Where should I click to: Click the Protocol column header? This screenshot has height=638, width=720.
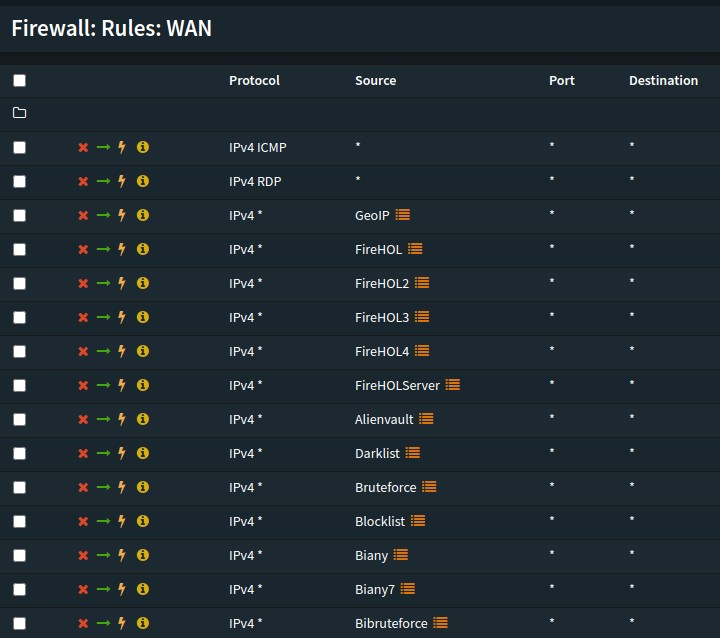[x=254, y=81]
